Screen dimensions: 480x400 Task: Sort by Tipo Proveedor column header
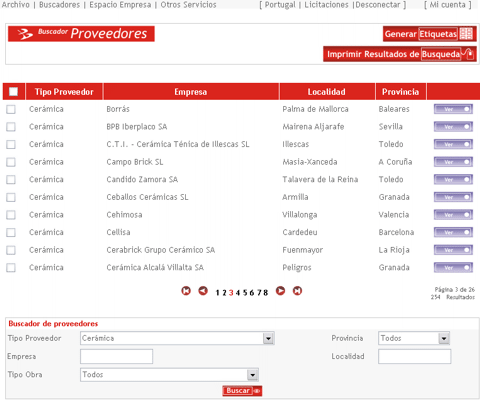pos(64,92)
